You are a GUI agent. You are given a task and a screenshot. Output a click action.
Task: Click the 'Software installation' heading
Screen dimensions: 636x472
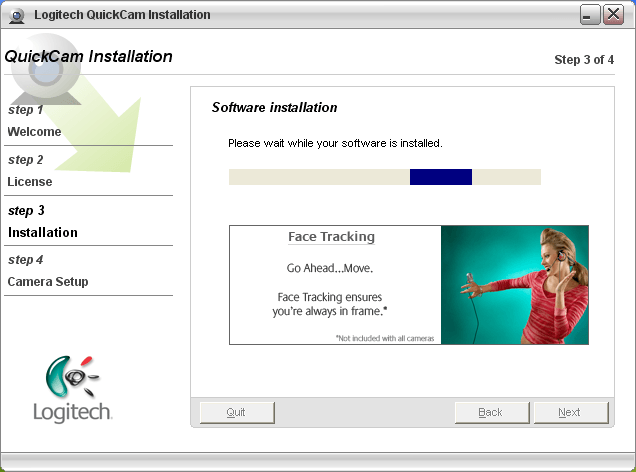pyautogui.click(x=275, y=107)
